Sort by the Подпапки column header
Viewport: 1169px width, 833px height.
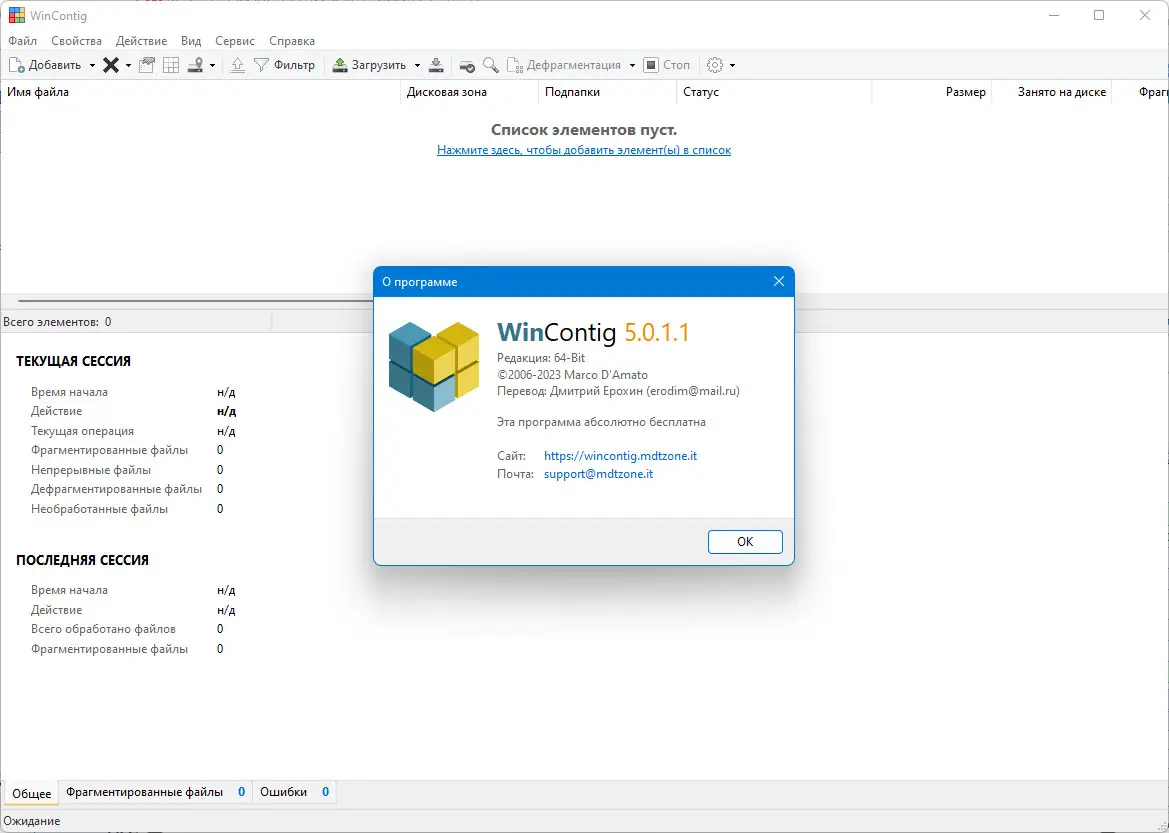608,92
